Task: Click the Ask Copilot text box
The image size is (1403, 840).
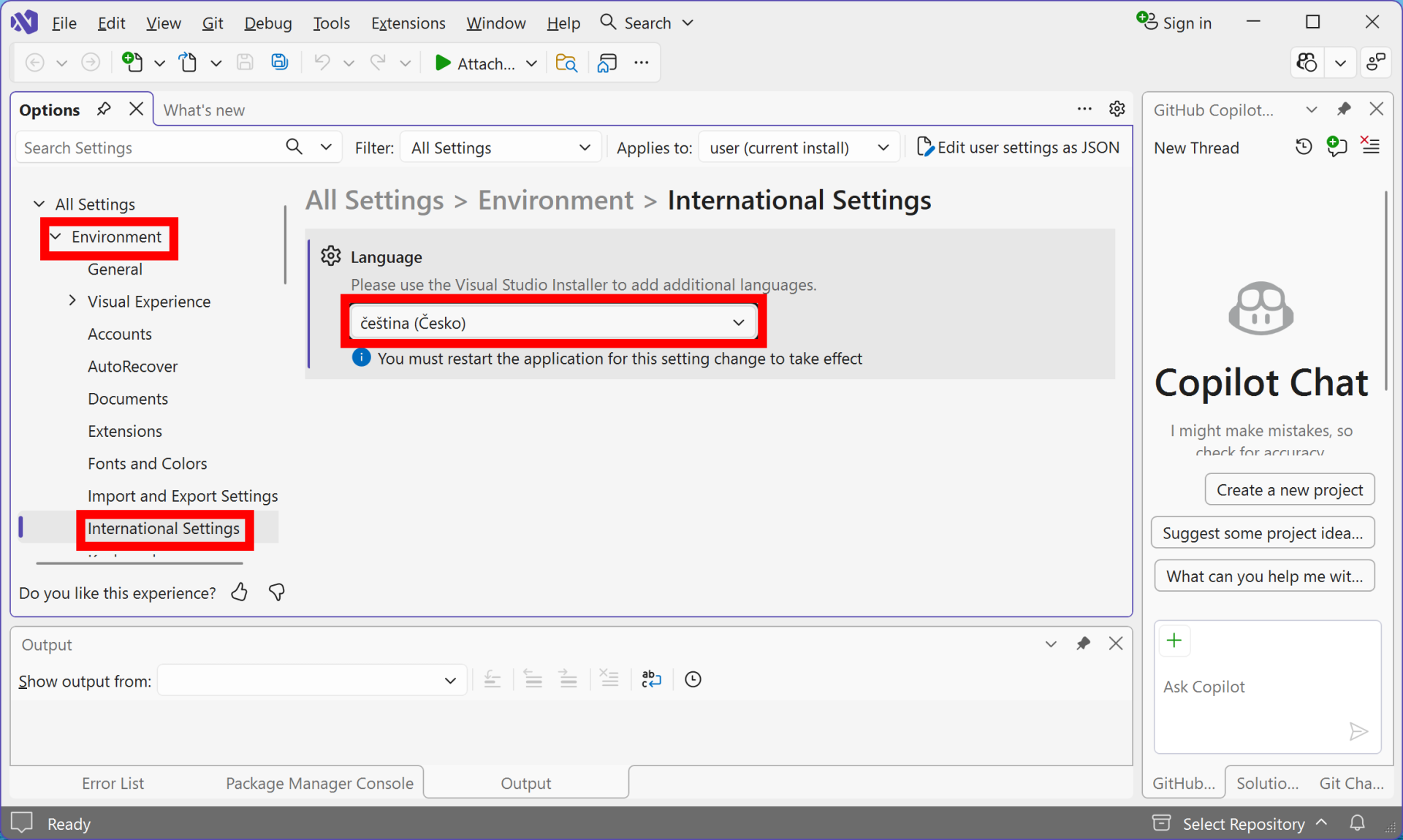Action: 1267,687
